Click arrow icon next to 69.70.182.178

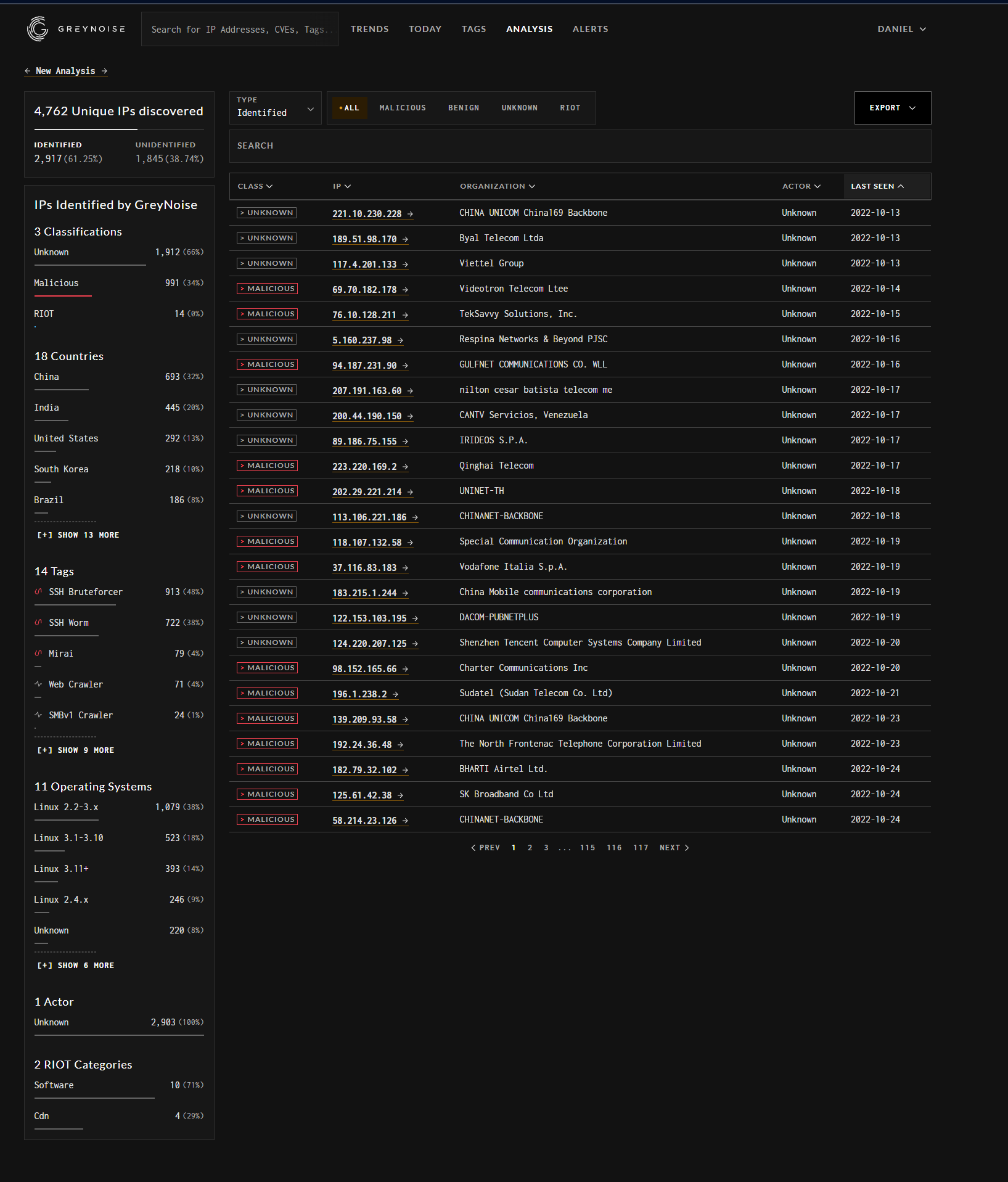pyautogui.click(x=405, y=290)
